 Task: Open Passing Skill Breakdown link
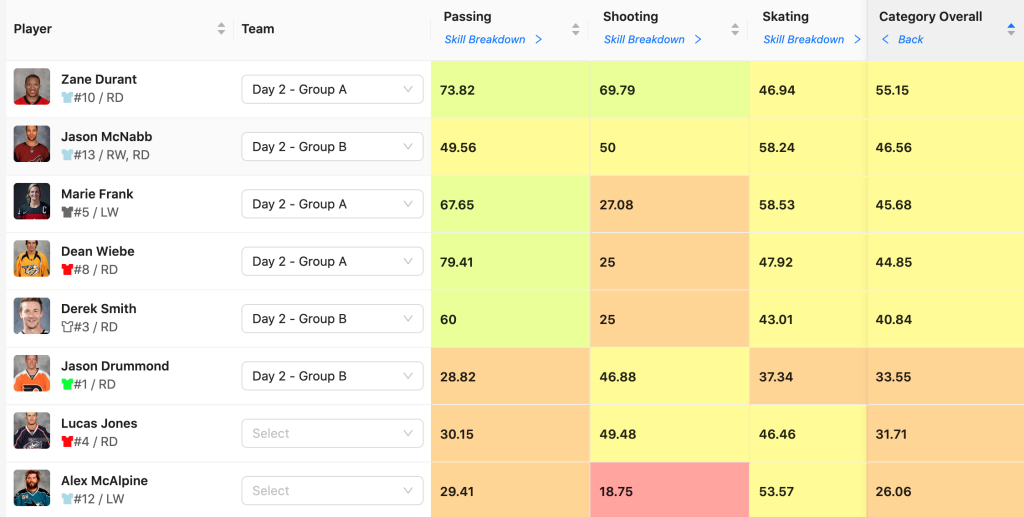492,40
